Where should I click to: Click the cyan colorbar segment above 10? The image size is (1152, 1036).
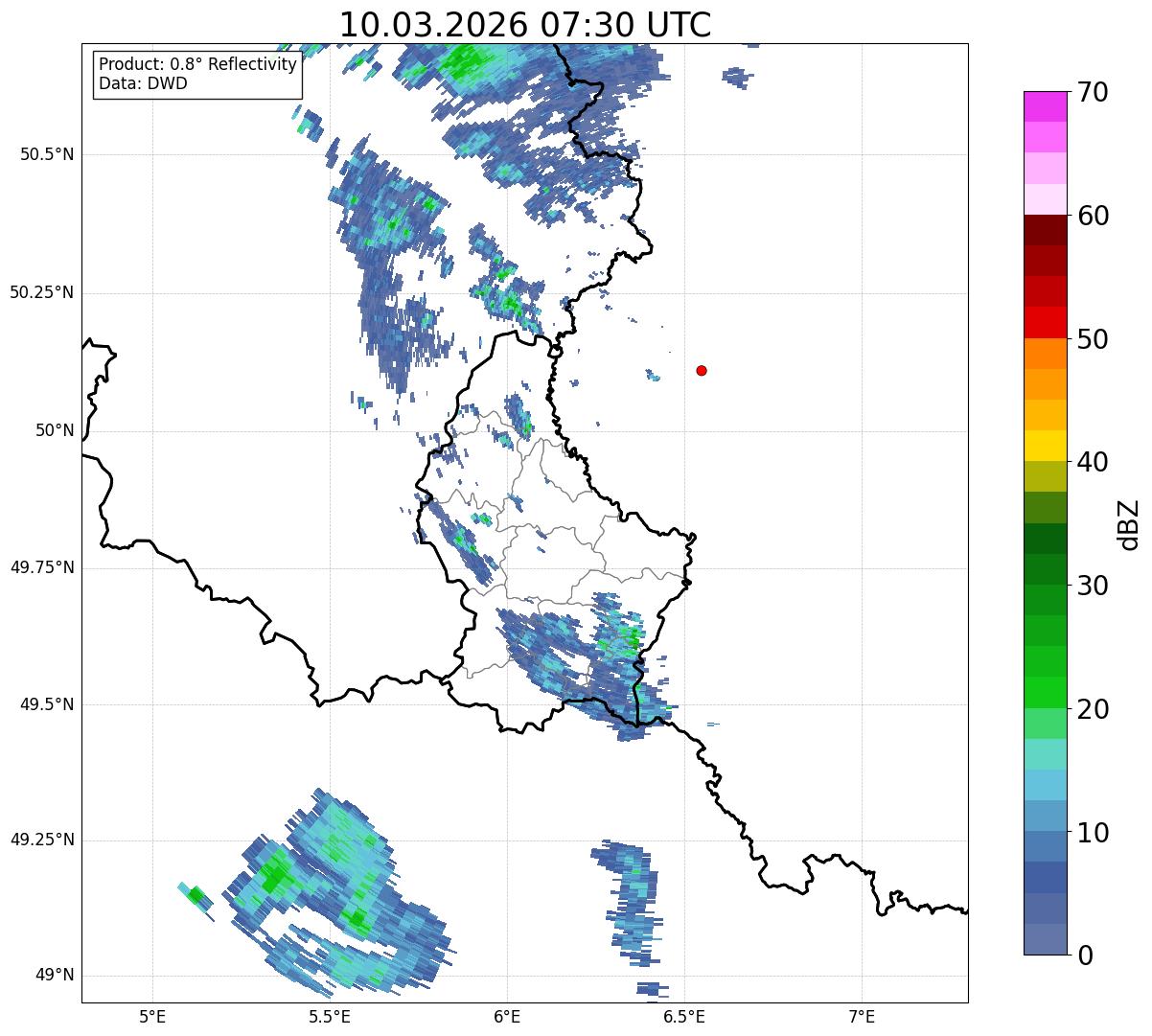tap(1045, 785)
